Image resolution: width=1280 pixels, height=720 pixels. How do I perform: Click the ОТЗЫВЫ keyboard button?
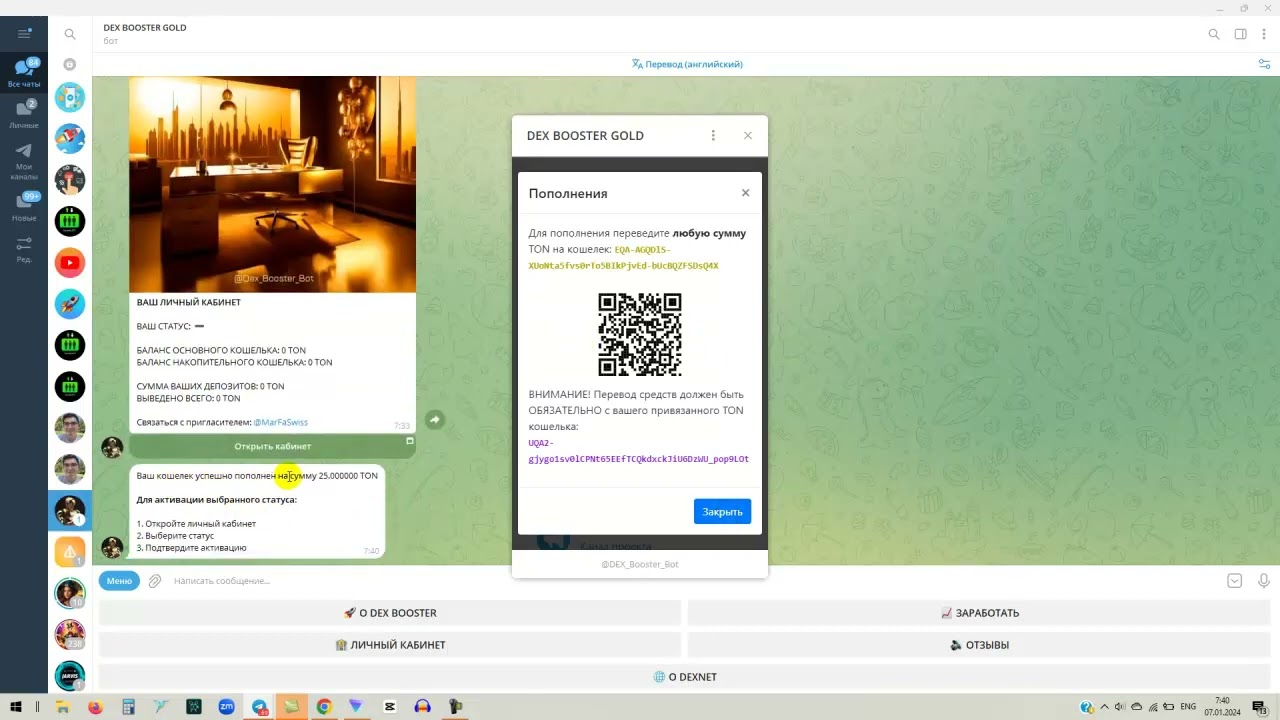coord(980,645)
